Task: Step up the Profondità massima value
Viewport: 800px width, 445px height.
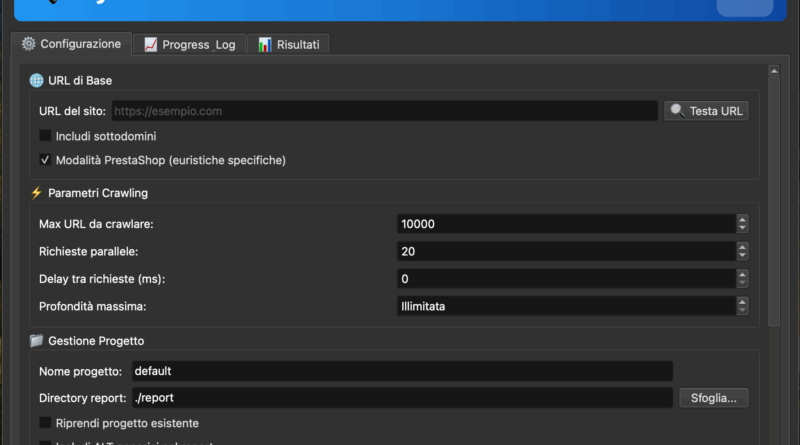Action: coord(741,301)
